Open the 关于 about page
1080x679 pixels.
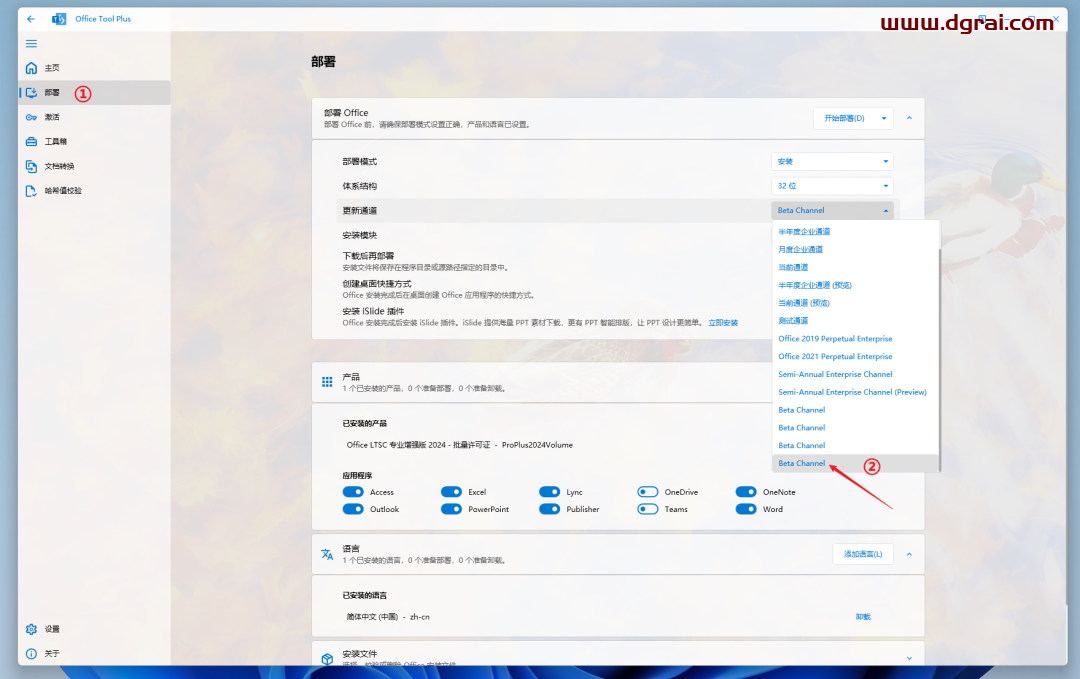tap(94, 654)
